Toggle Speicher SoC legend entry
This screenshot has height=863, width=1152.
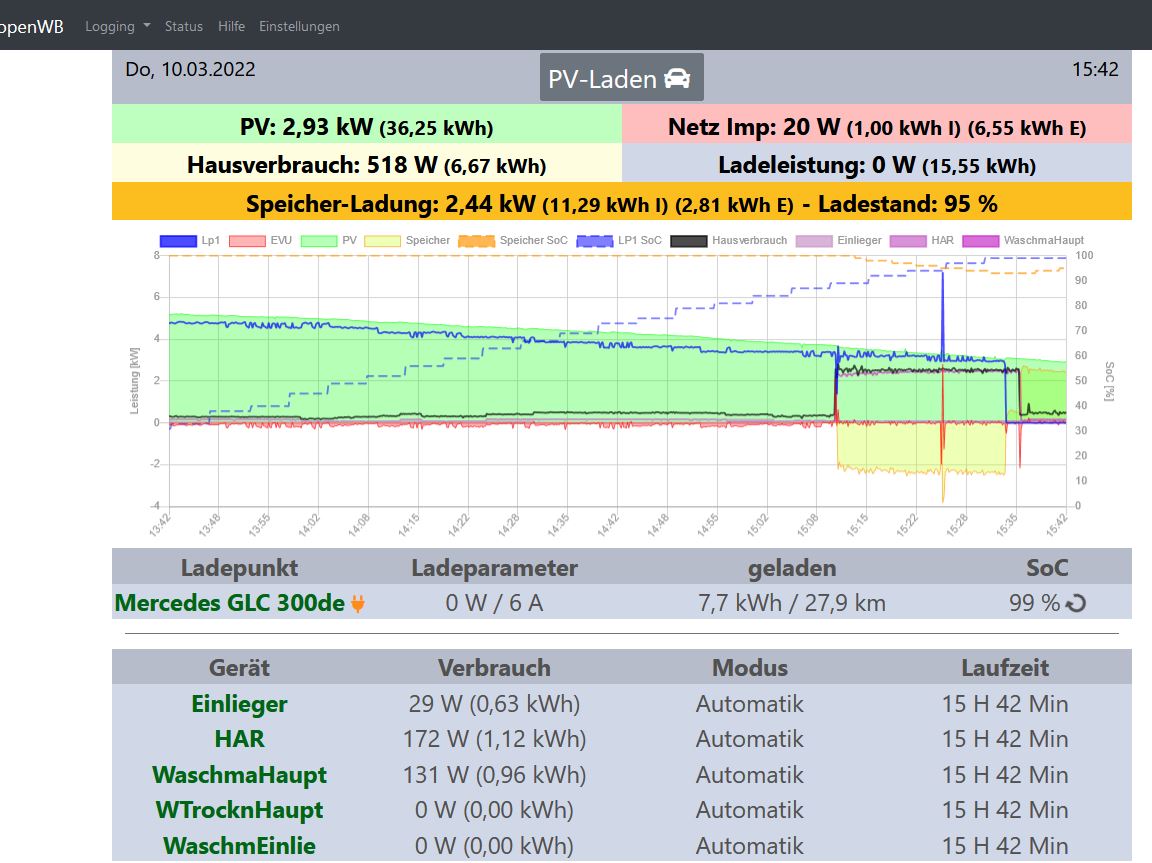[x=477, y=241]
